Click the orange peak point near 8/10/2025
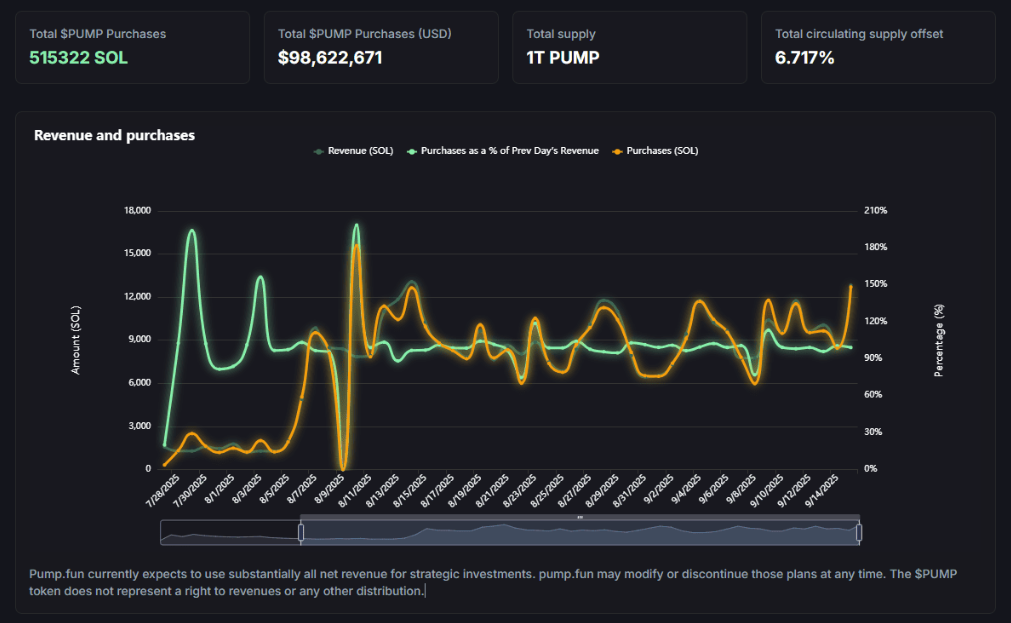 point(357,246)
